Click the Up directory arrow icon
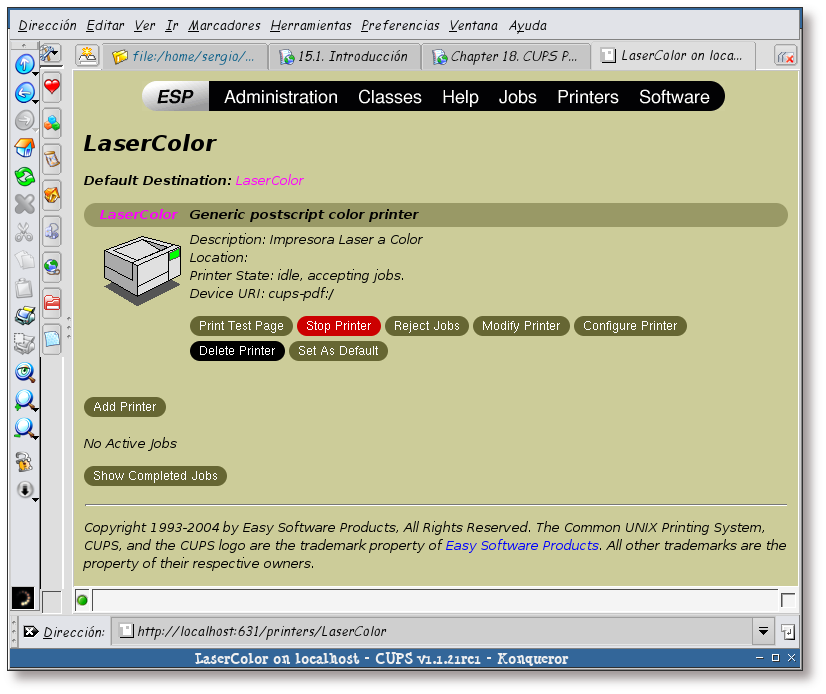Screen dimensions: 826x694 coord(25,63)
